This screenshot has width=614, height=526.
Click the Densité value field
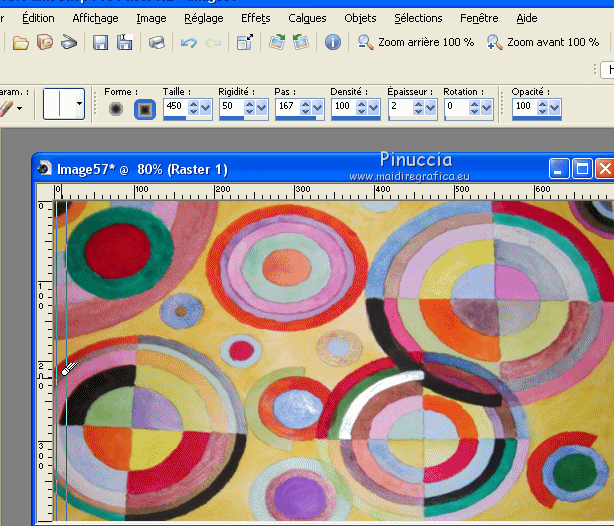coord(341,106)
